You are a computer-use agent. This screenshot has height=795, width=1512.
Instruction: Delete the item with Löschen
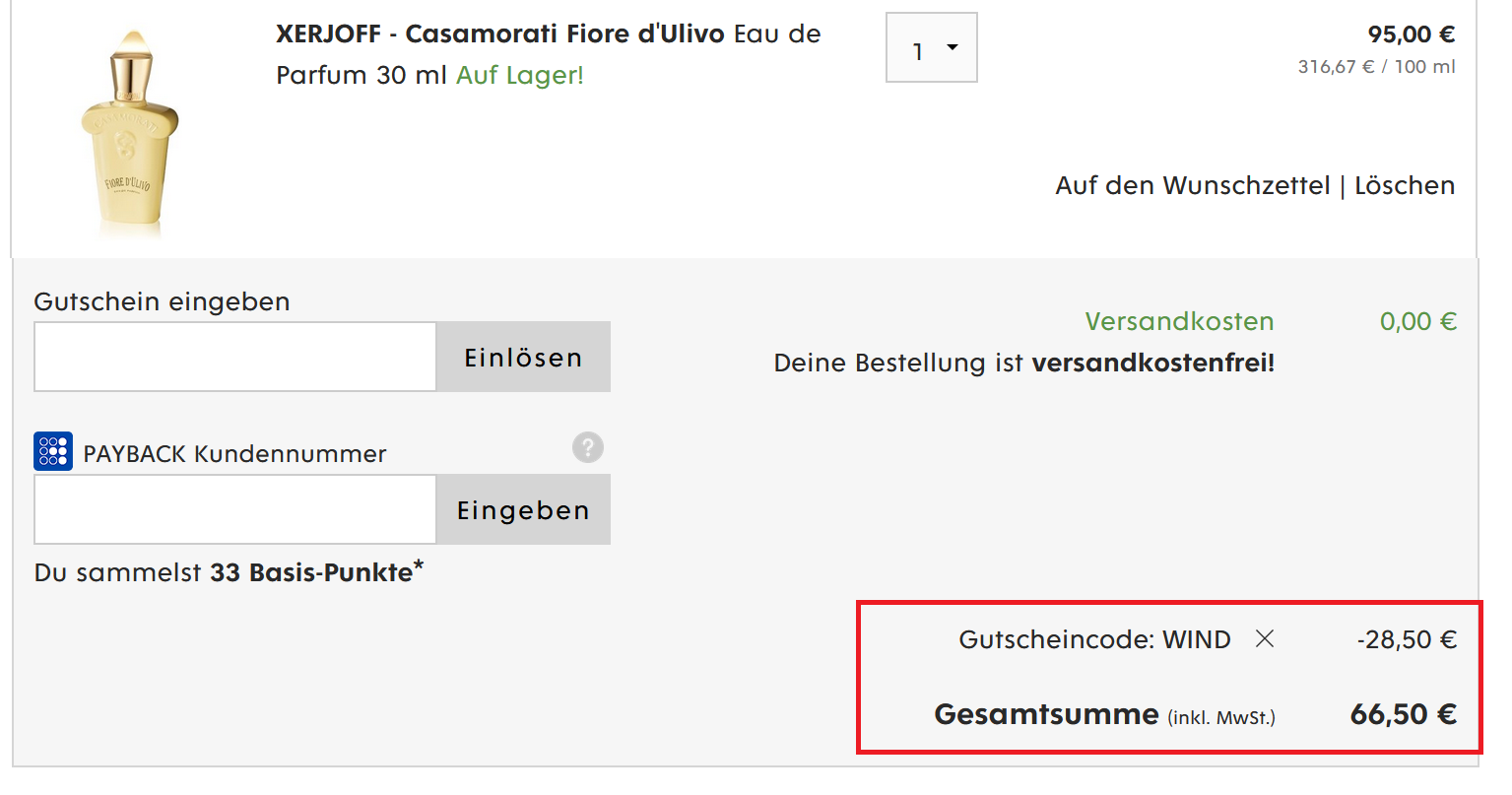pyautogui.click(x=1405, y=186)
